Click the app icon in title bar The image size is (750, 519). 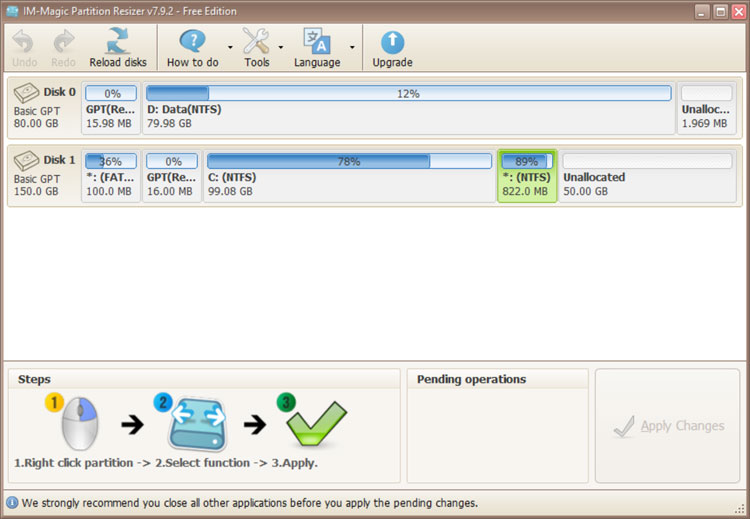coord(12,11)
